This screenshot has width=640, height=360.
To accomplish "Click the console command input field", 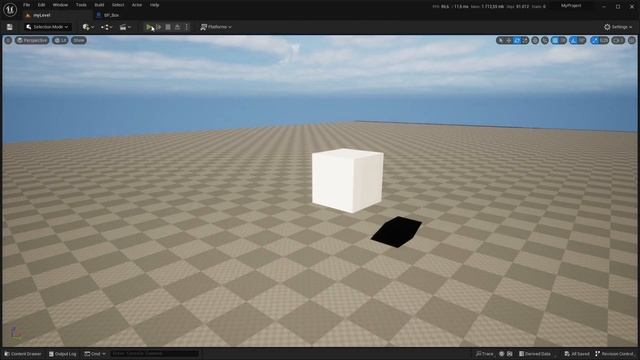I will click(x=154, y=353).
